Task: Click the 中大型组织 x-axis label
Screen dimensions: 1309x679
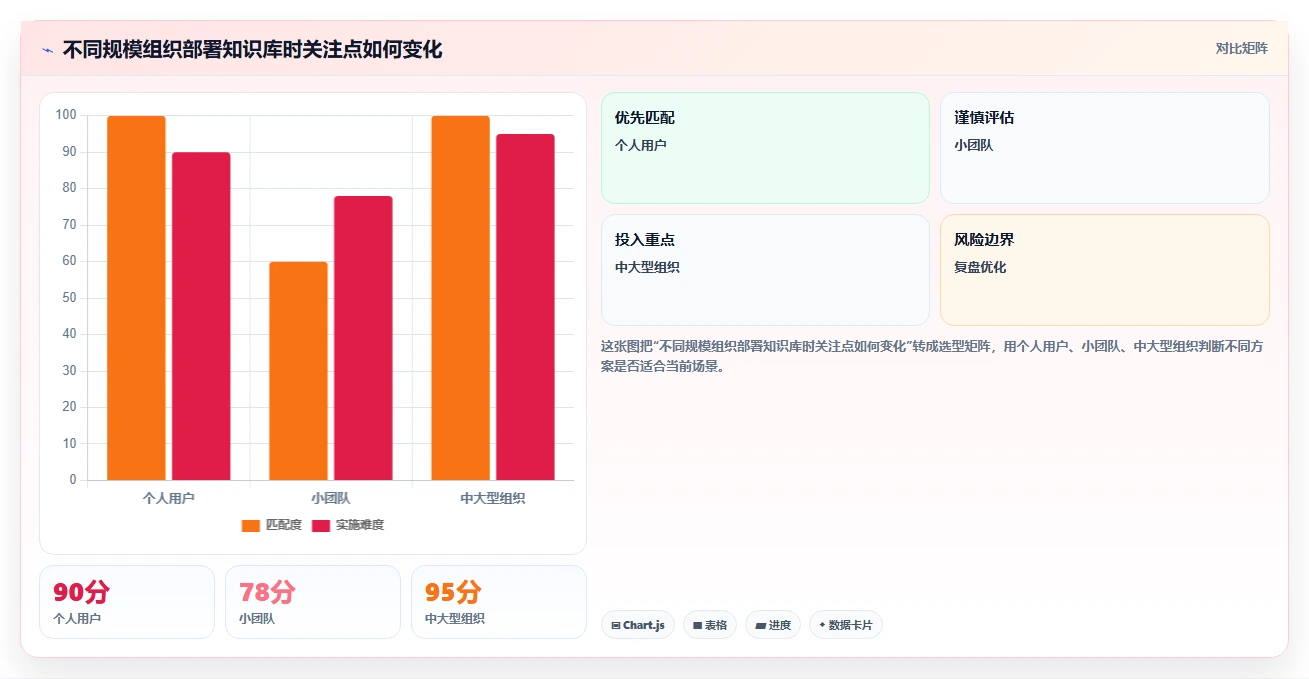Action: pos(493,497)
